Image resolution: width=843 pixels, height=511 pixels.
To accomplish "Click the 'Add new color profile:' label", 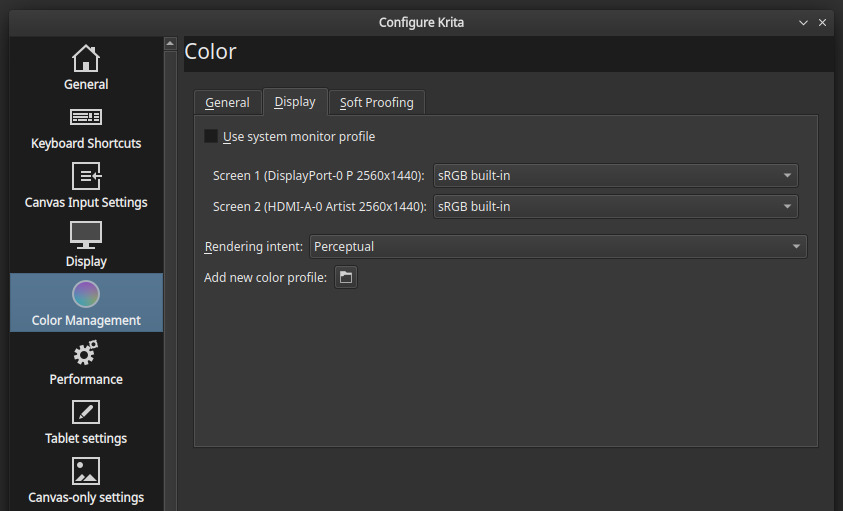I will point(265,278).
